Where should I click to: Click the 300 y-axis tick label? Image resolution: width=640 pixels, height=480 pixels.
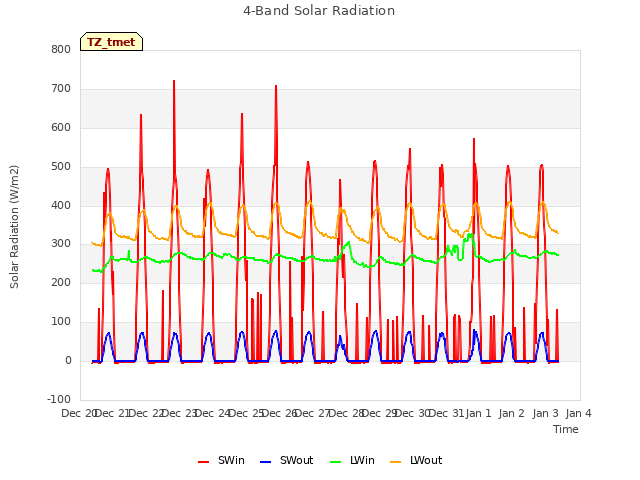(61, 244)
